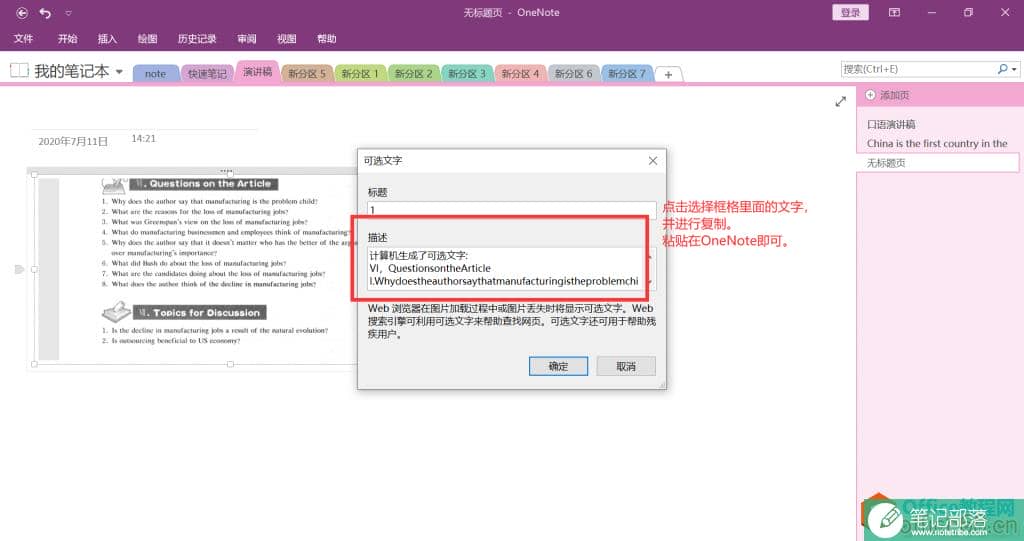
Task: Switch to the 新分区 6 section tab
Action: pyautogui.click(x=573, y=74)
